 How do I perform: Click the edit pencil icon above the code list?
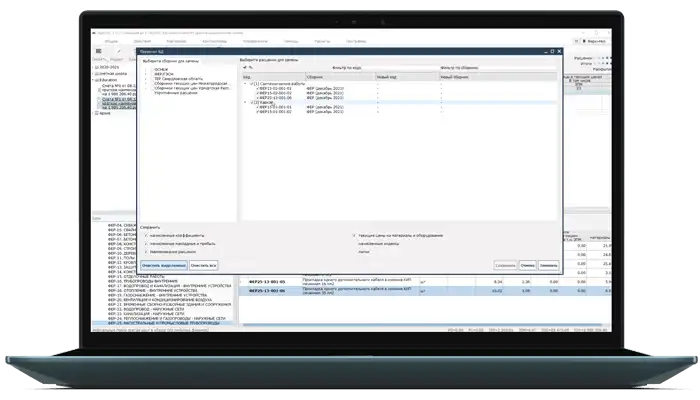click(x=253, y=68)
